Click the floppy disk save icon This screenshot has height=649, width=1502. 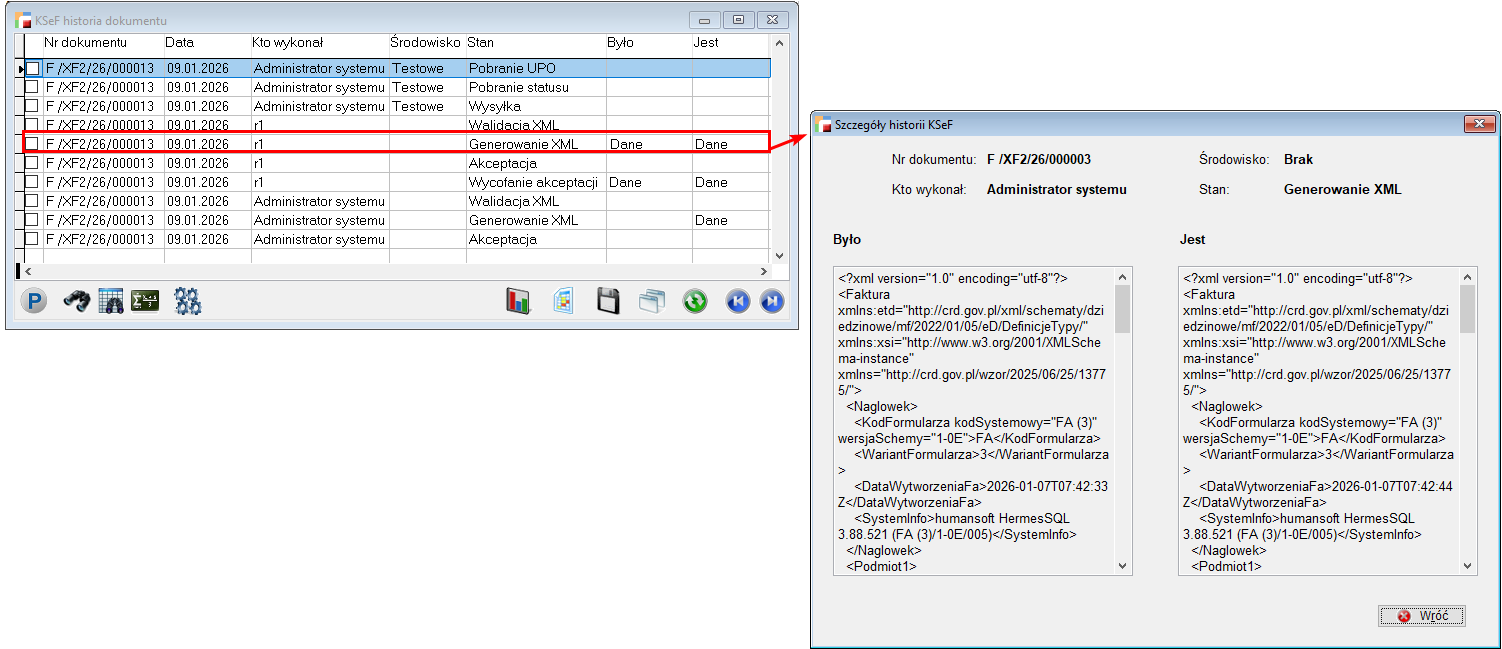(608, 302)
